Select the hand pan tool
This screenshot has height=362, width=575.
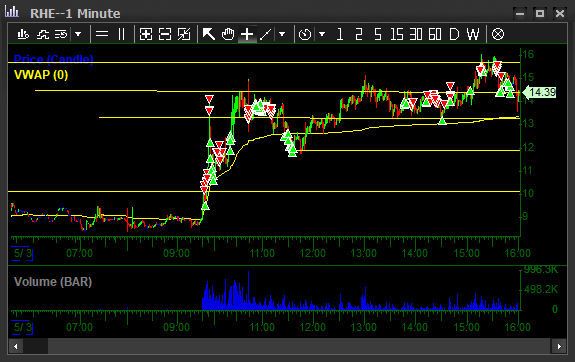point(228,34)
